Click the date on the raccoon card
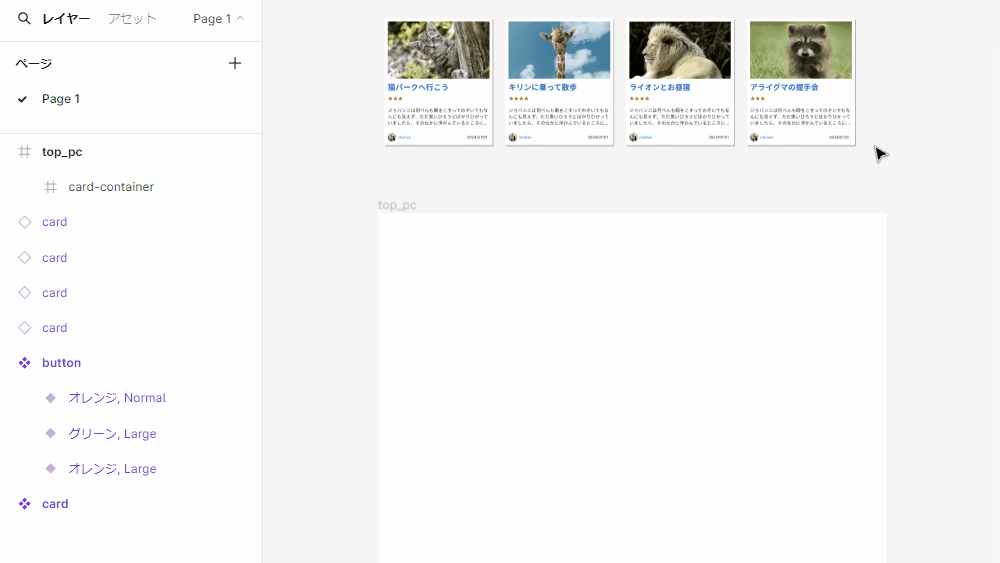1000x563 pixels. pos(839,137)
